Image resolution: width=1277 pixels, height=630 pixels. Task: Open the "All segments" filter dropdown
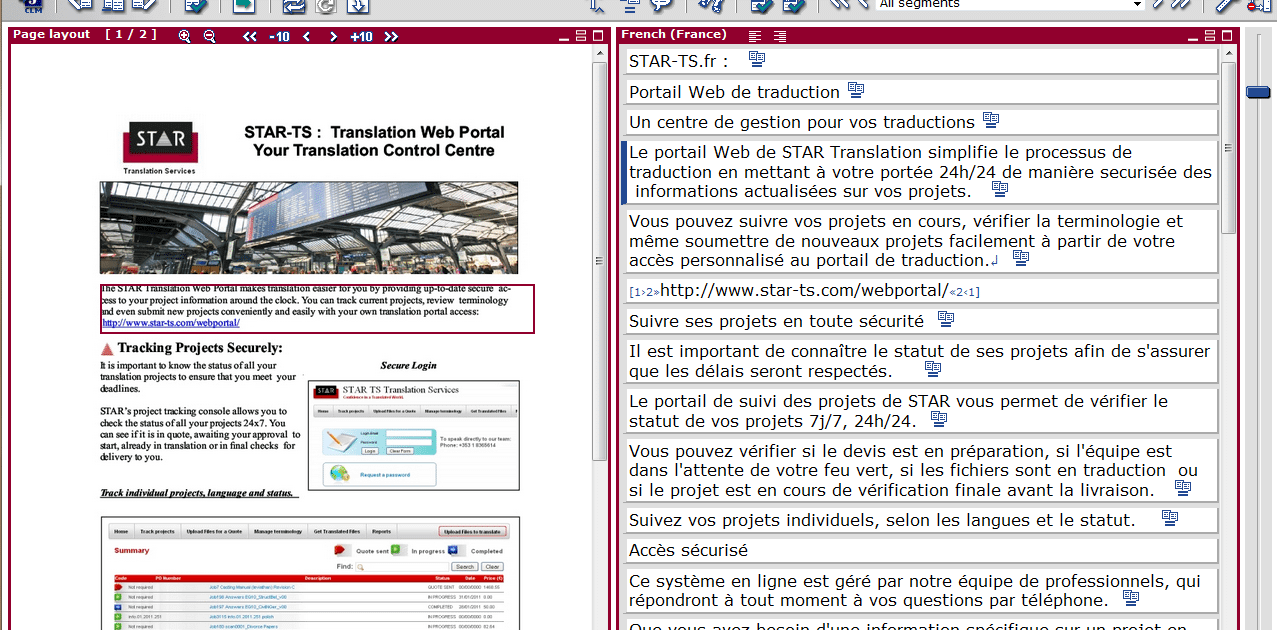point(1010,5)
